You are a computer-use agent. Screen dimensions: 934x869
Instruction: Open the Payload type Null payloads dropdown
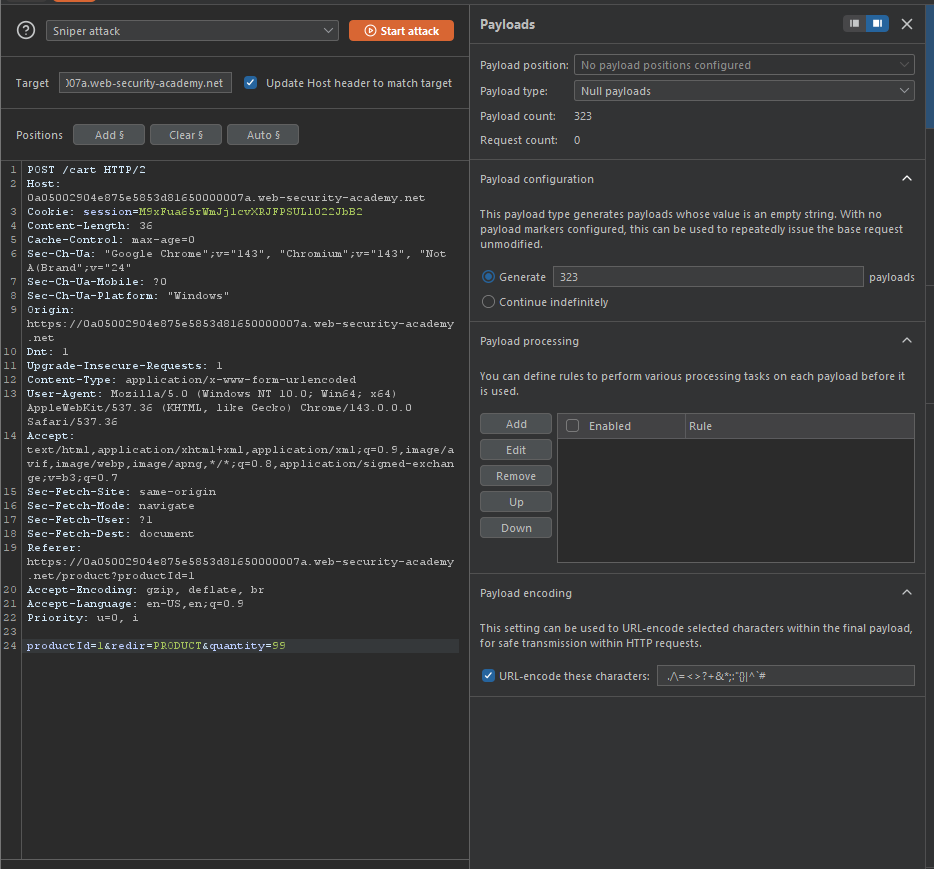click(744, 91)
